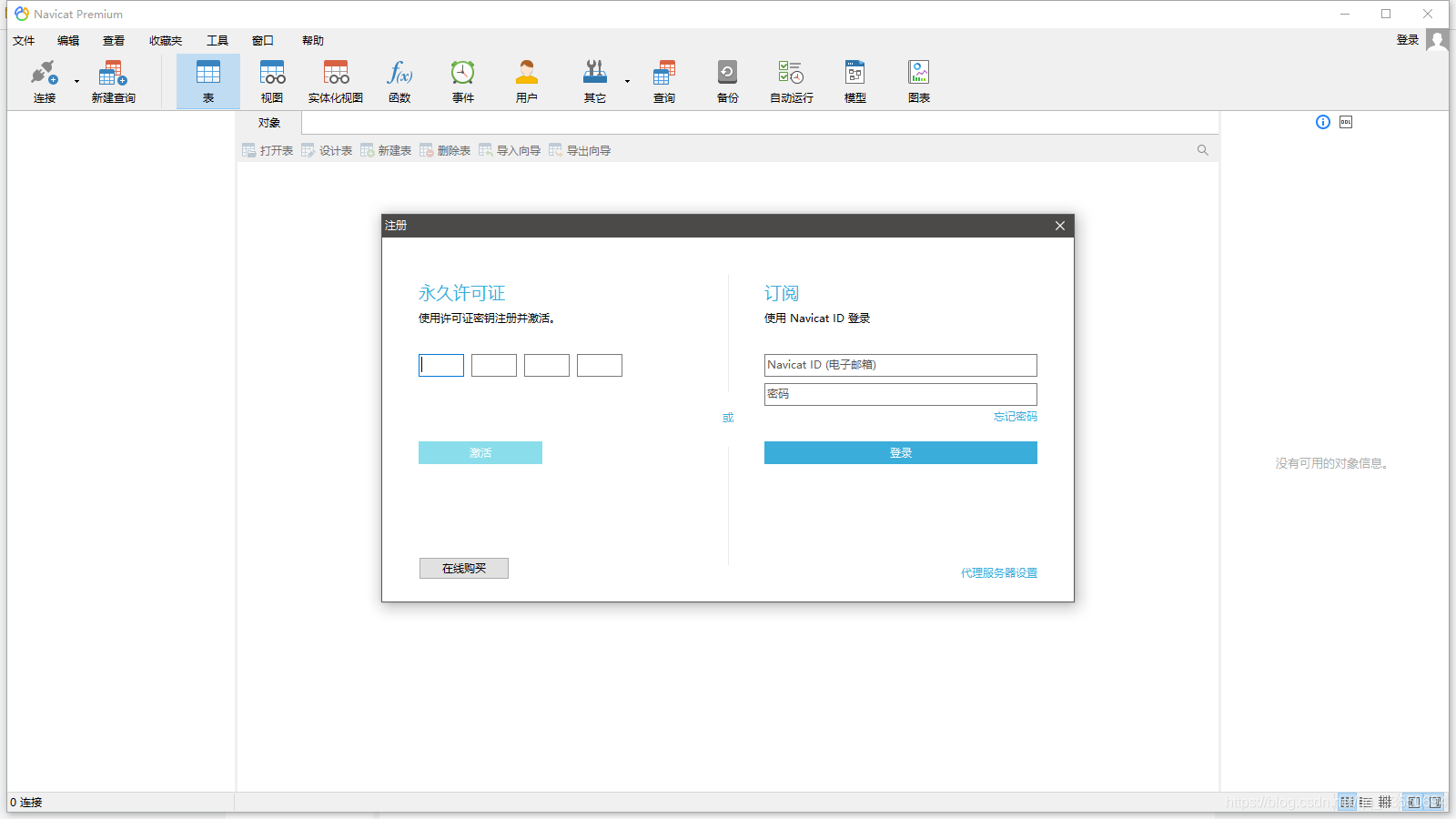Open the Event (事件) clock icon
Viewport: 1456px width, 819px height.
tap(463, 73)
